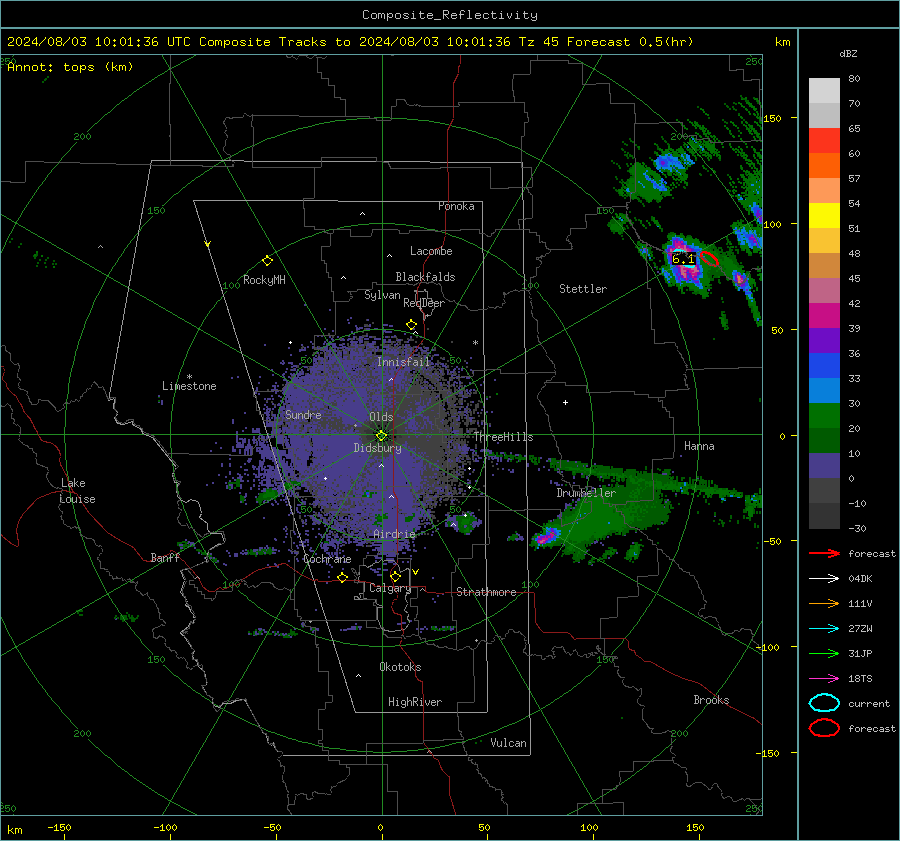
Task: Click the Okotoks town label
Action: pos(400,667)
